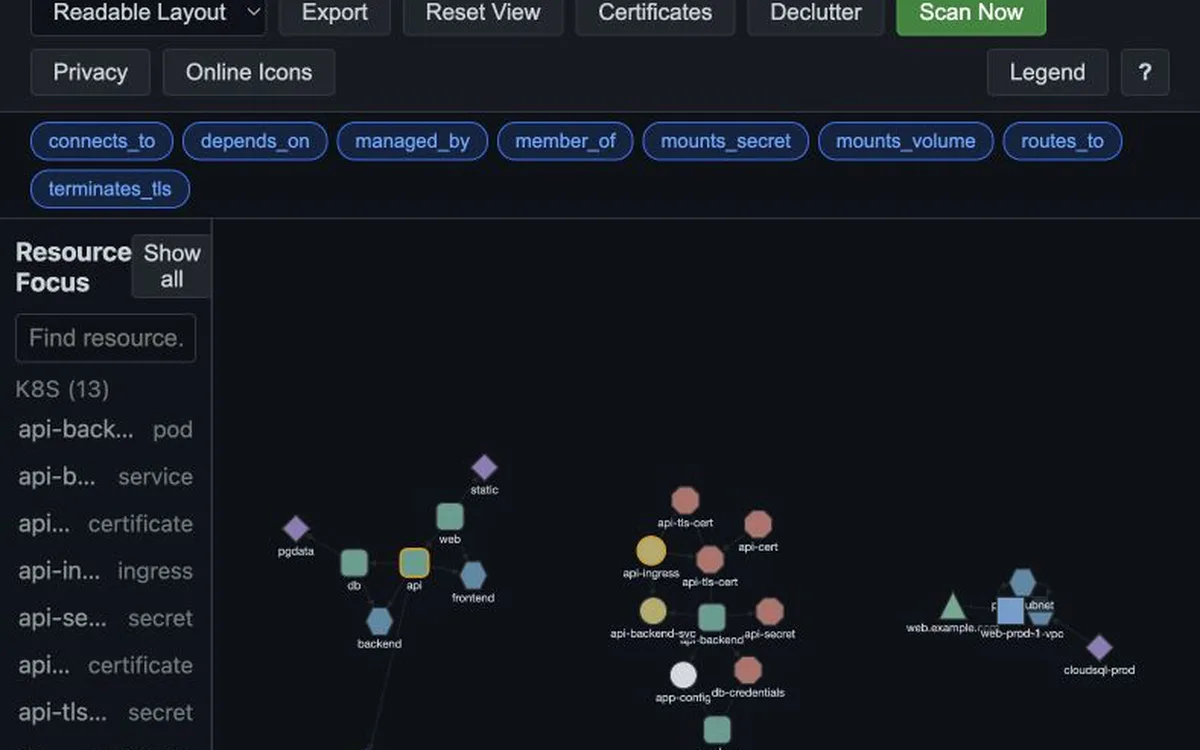Click the api-cert octagon node
Viewport: 1200px width, 750px height.
point(758,524)
